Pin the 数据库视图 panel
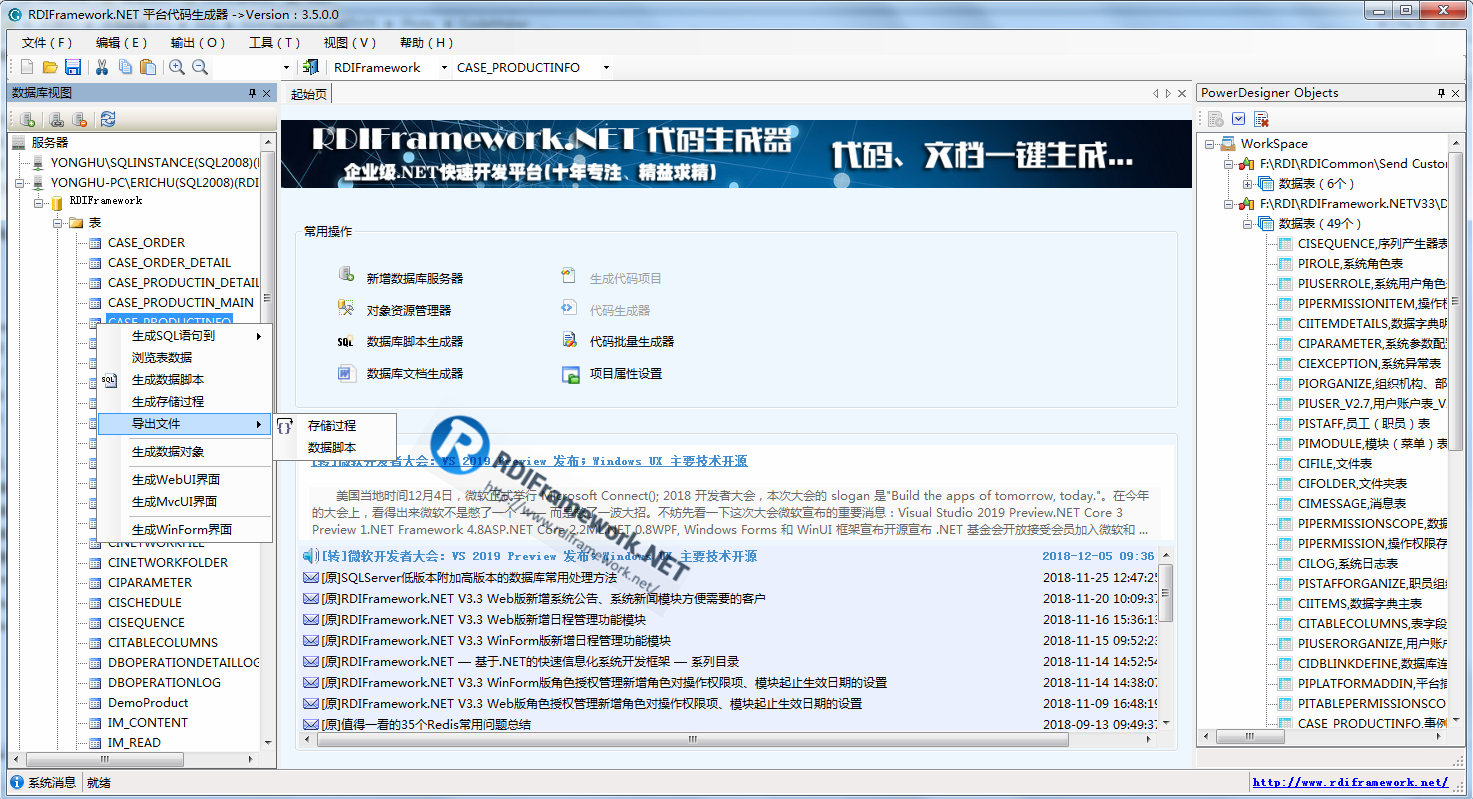The width and height of the screenshot is (1473, 799). tap(252, 93)
